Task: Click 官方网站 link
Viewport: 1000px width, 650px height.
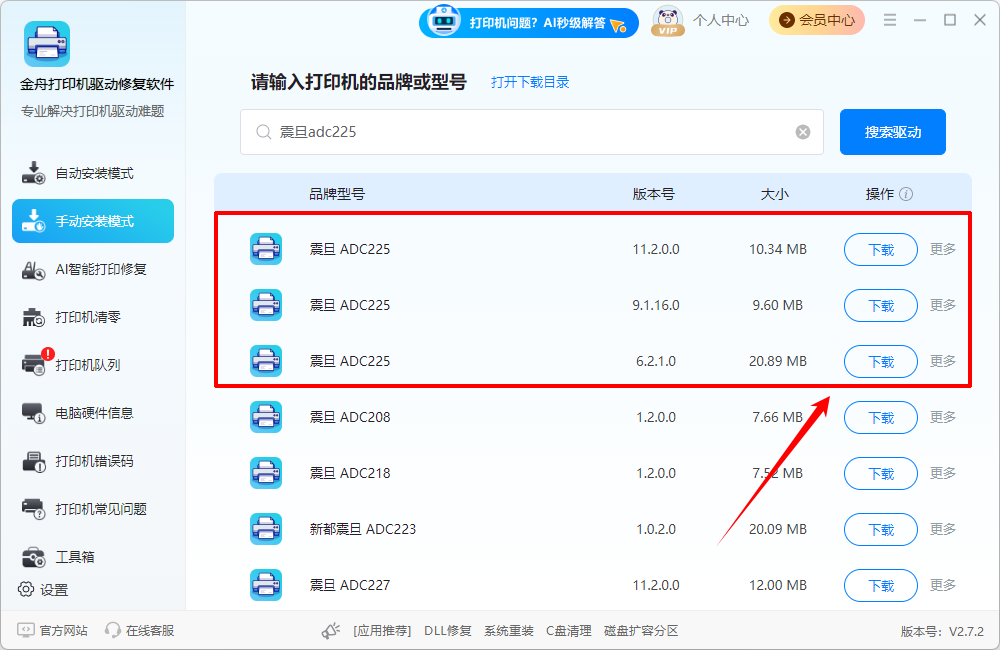Action: click(63, 630)
